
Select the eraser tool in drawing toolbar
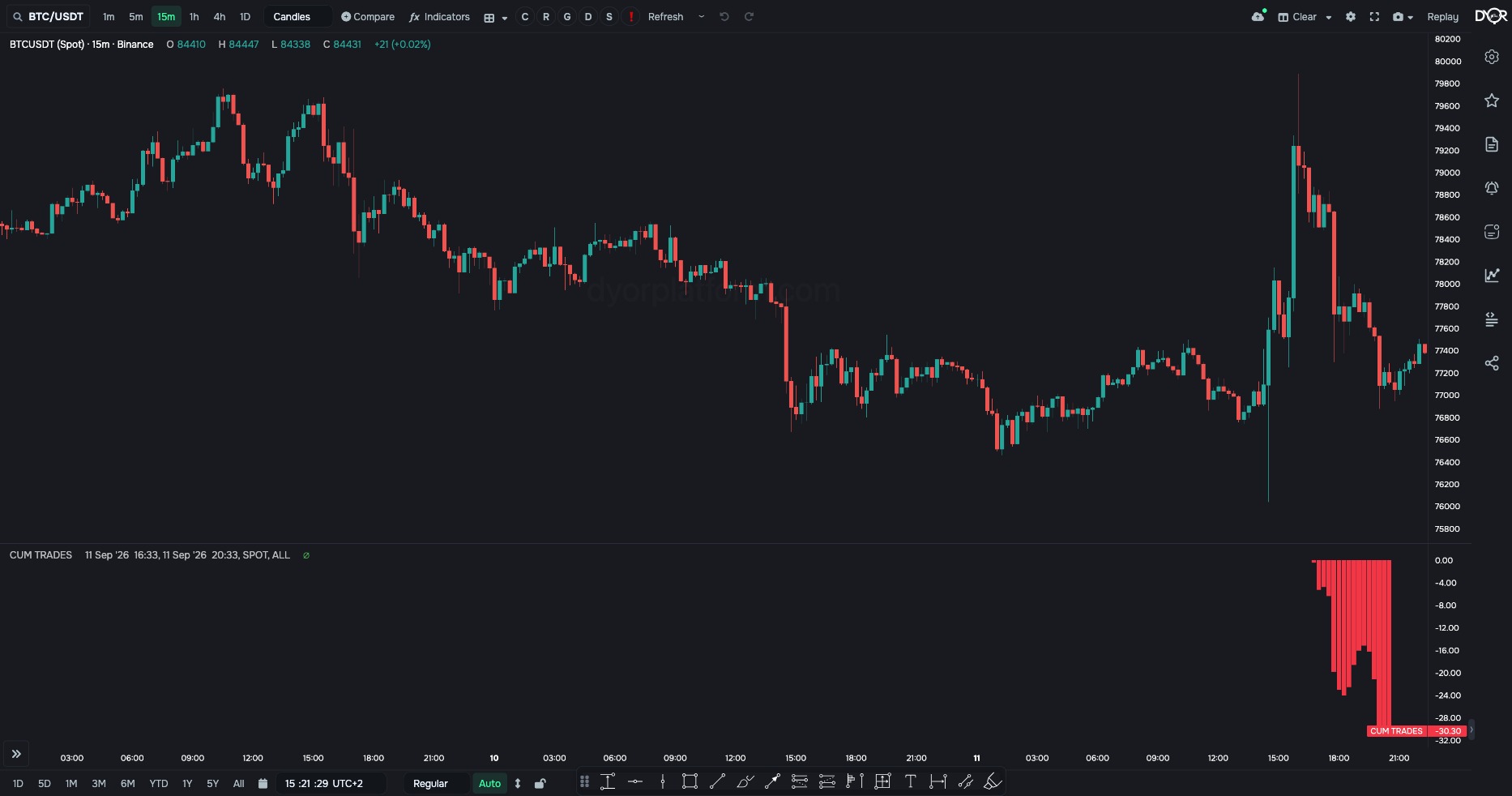pyautogui.click(x=993, y=781)
